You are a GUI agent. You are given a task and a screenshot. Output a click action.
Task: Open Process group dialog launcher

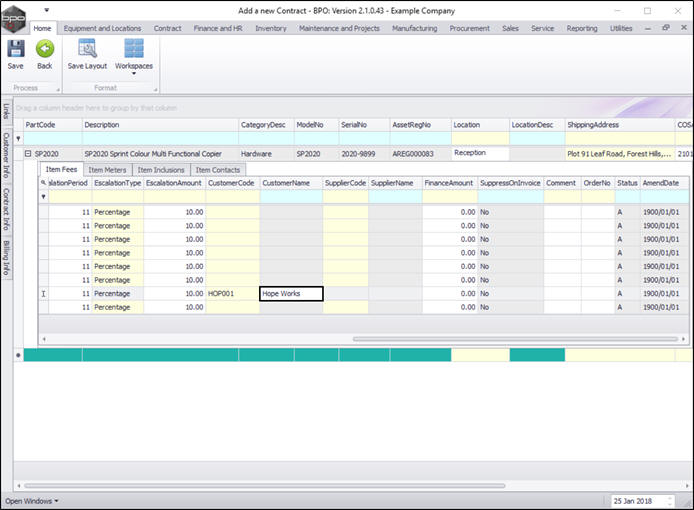tap(58, 90)
